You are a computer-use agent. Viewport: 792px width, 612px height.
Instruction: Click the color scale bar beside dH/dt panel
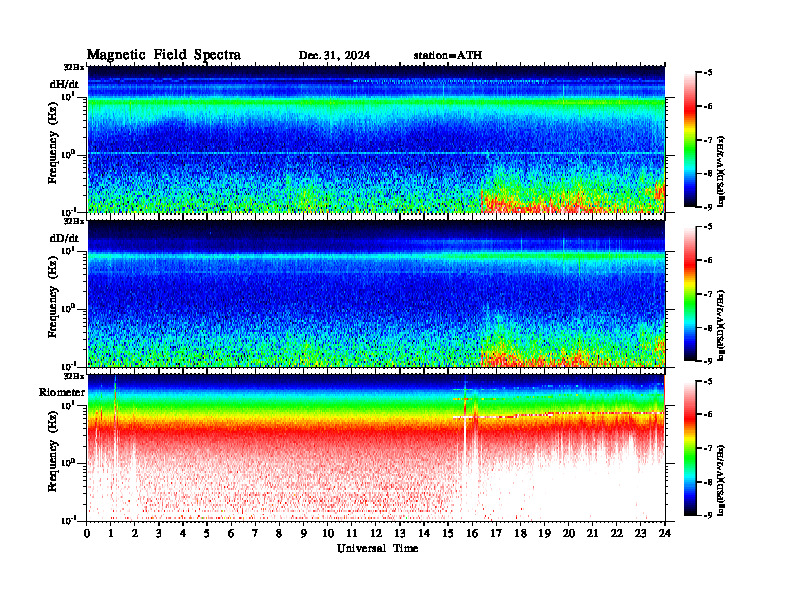(x=690, y=139)
